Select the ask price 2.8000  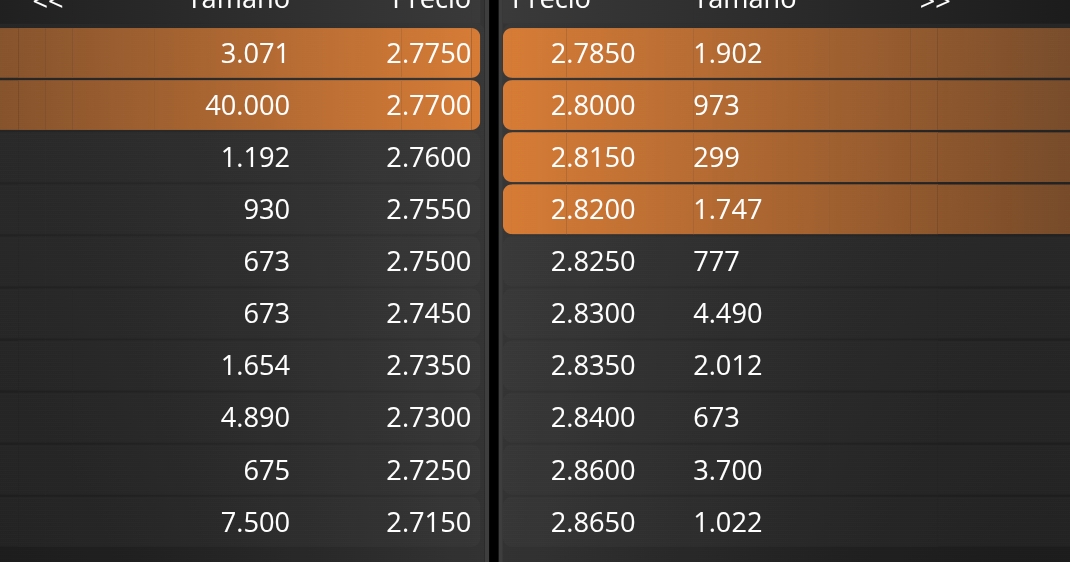click(x=593, y=105)
